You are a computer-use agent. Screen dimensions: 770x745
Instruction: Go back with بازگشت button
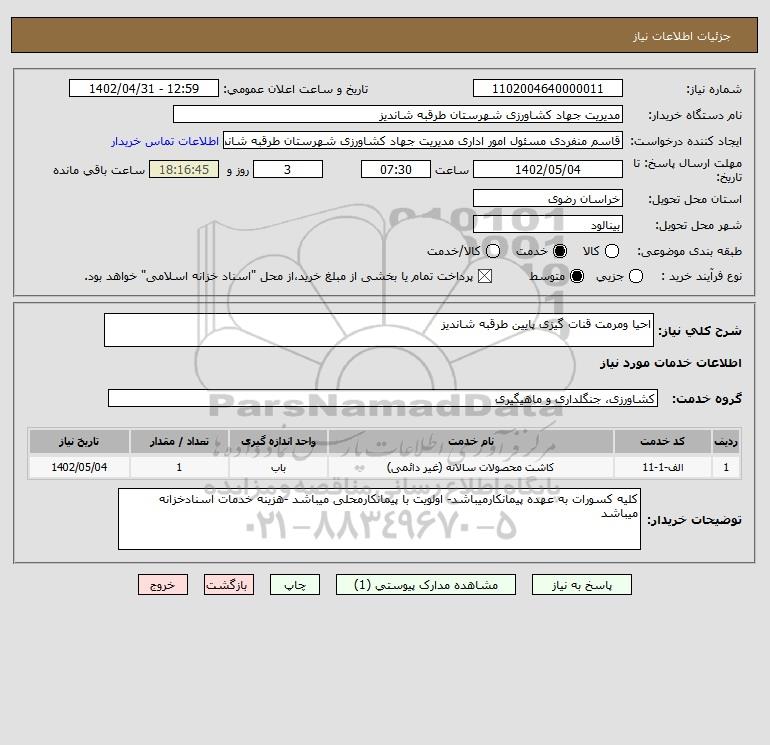(229, 584)
